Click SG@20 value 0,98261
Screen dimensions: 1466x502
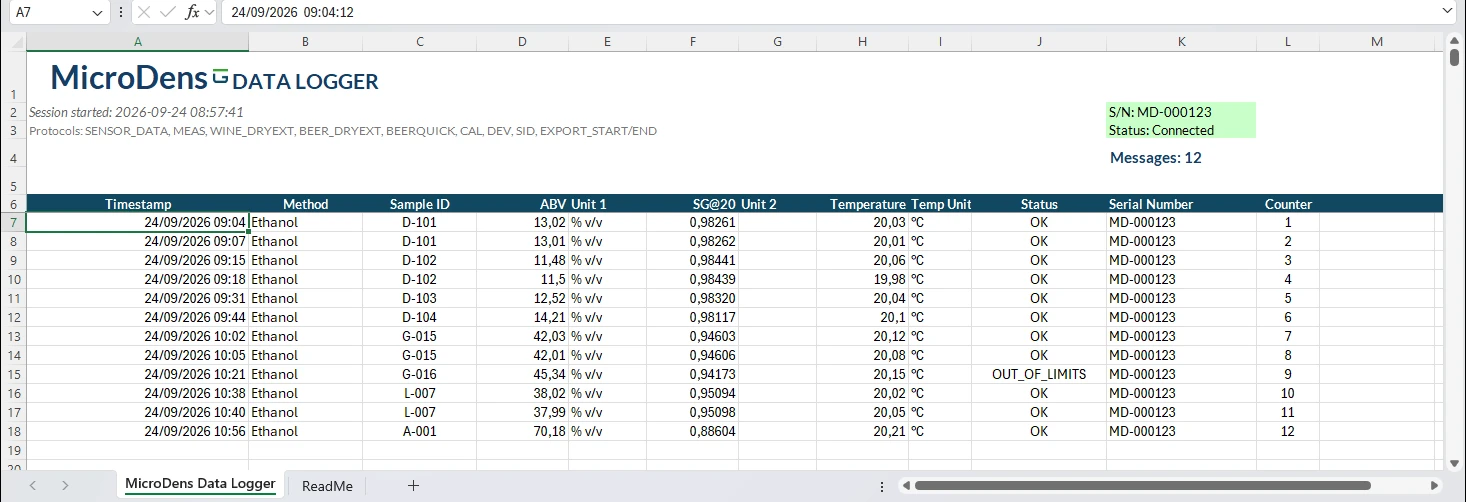click(x=692, y=223)
